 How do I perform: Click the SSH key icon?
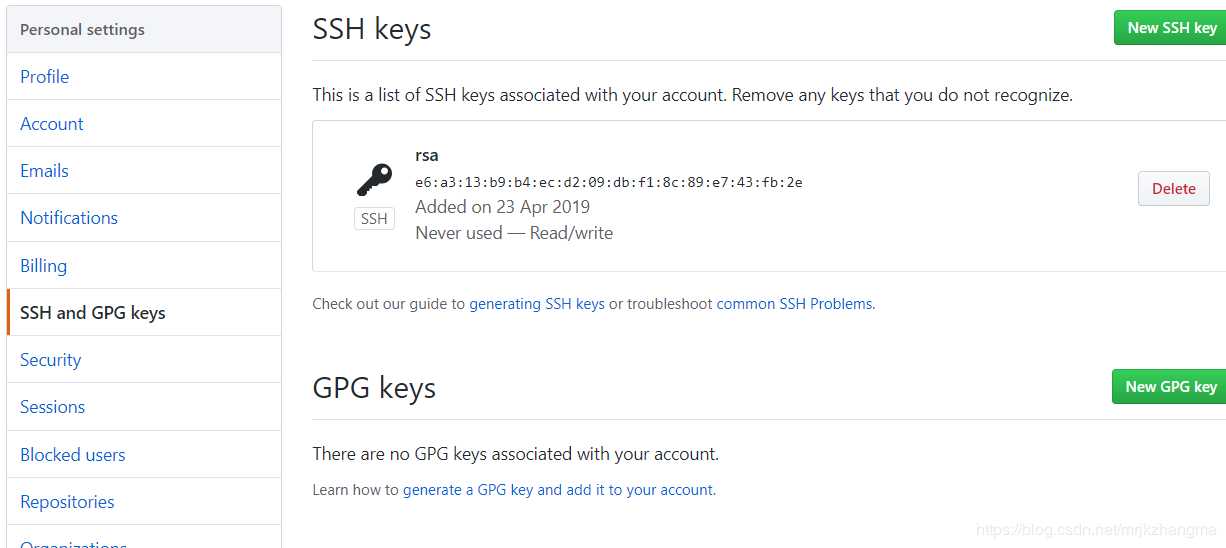click(x=374, y=180)
